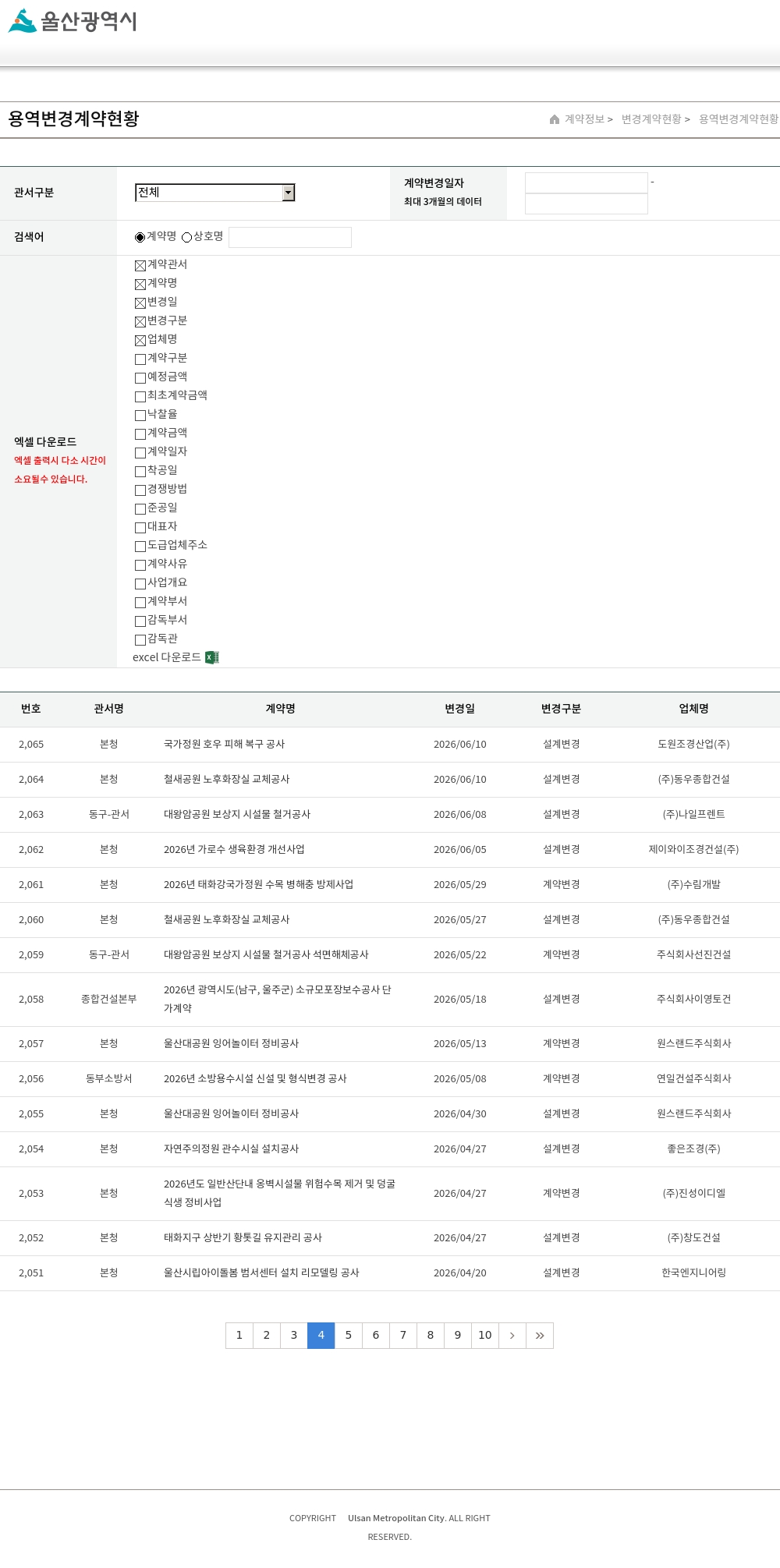The height and width of the screenshot is (1568, 780).
Task: Uncheck the 계약관서 checkbox
Action: [x=140, y=265]
